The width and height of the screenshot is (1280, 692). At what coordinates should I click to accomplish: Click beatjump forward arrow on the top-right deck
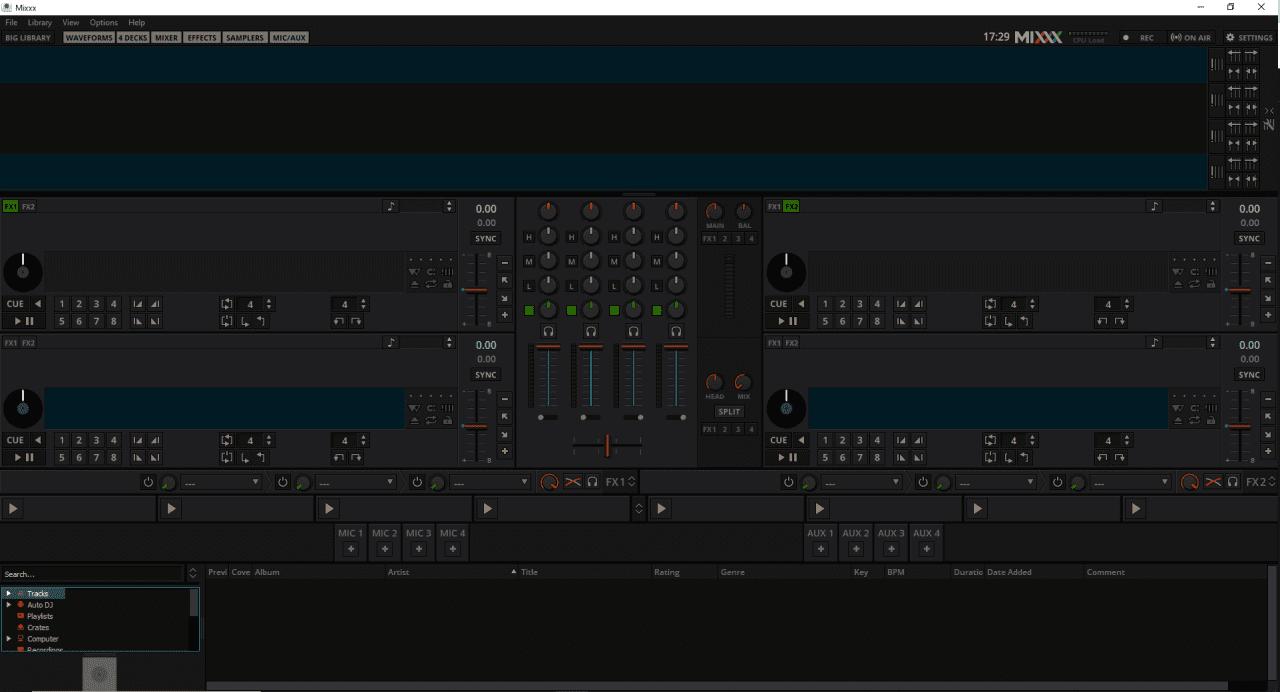[x=1120, y=321]
